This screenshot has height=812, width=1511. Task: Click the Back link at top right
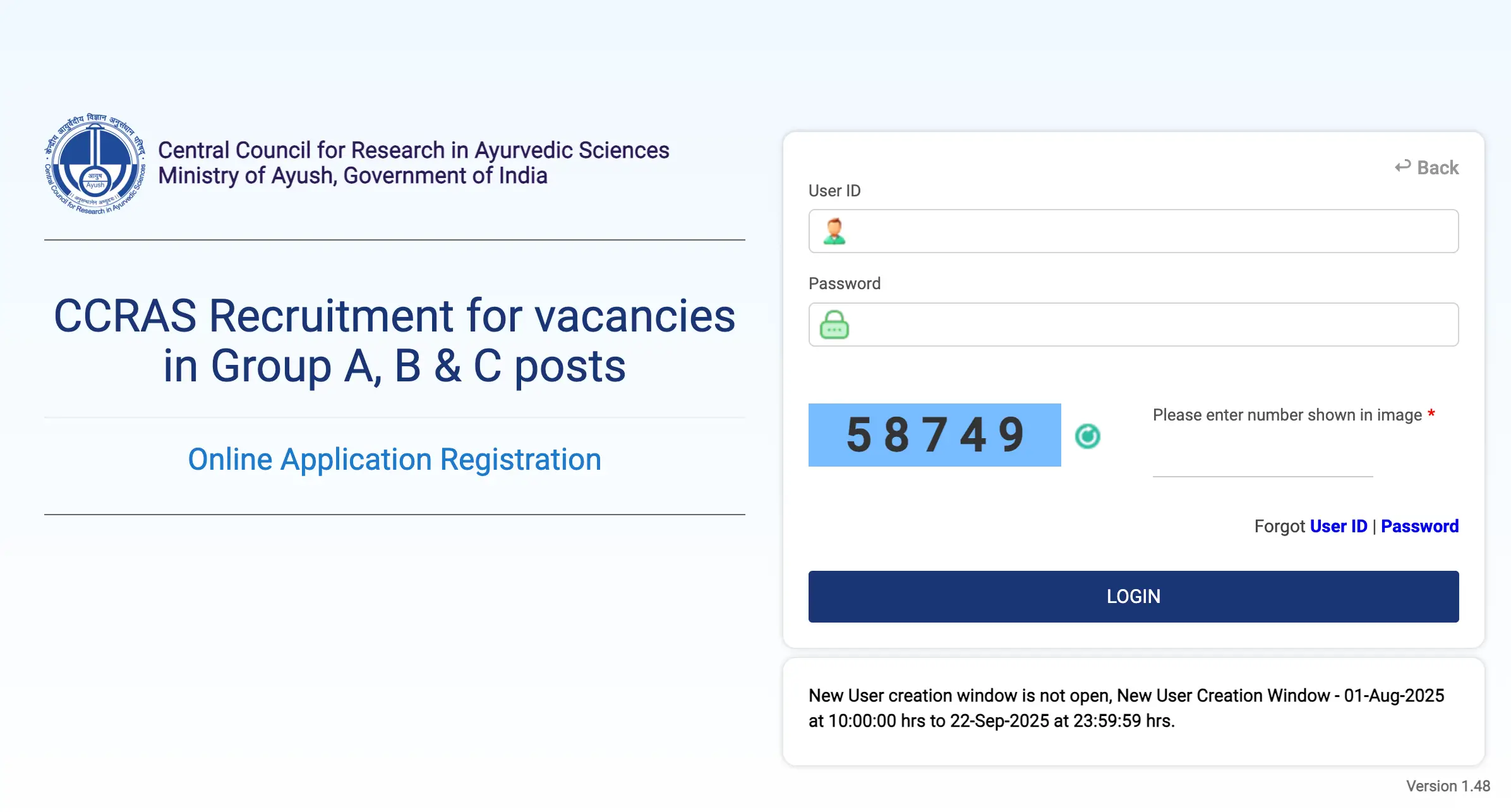tap(1438, 167)
